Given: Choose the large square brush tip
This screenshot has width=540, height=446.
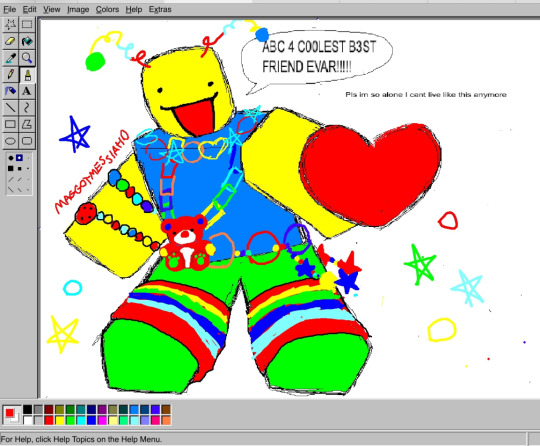Looking at the screenshot, I should 11,168.
